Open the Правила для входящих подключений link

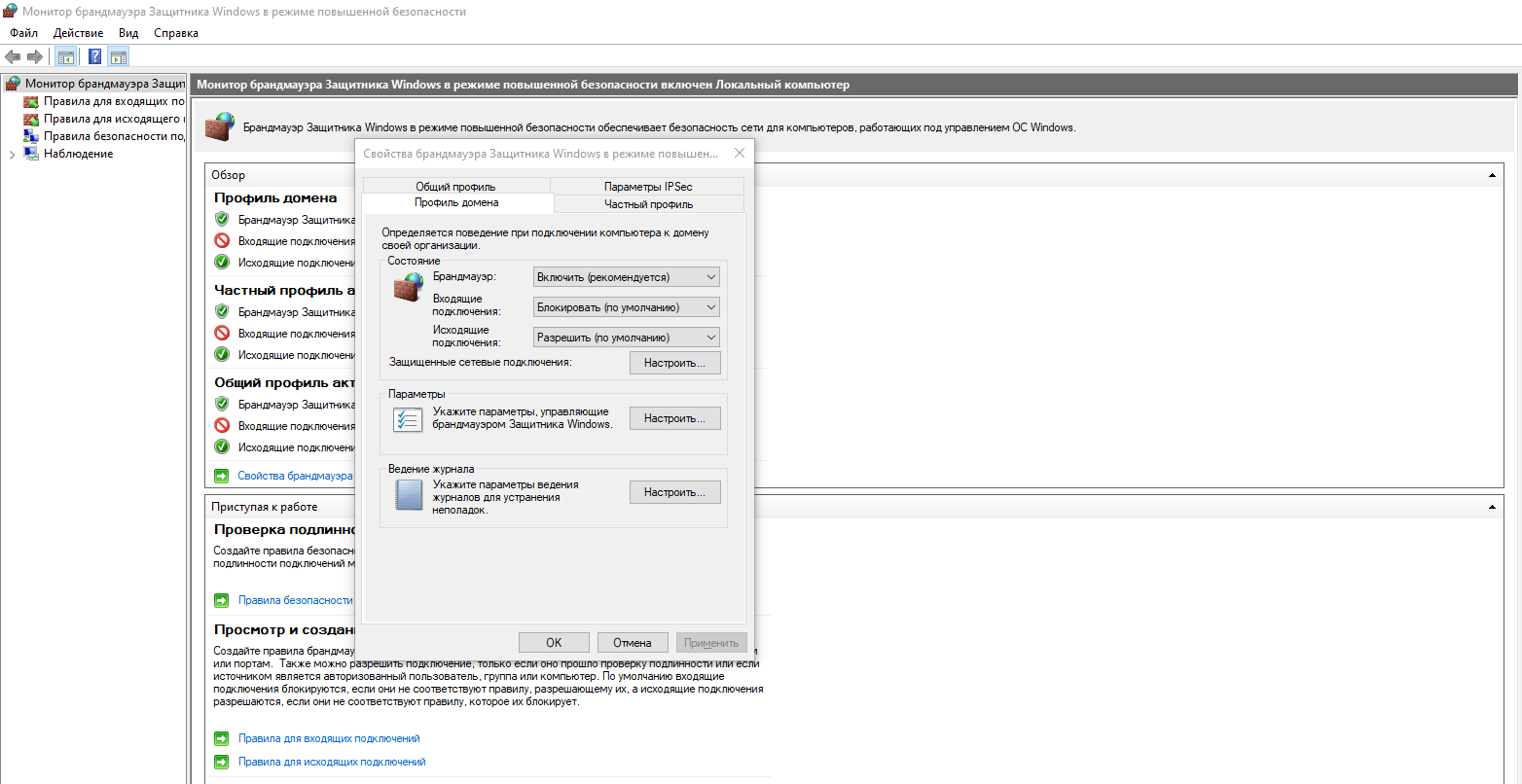point(329,738)
